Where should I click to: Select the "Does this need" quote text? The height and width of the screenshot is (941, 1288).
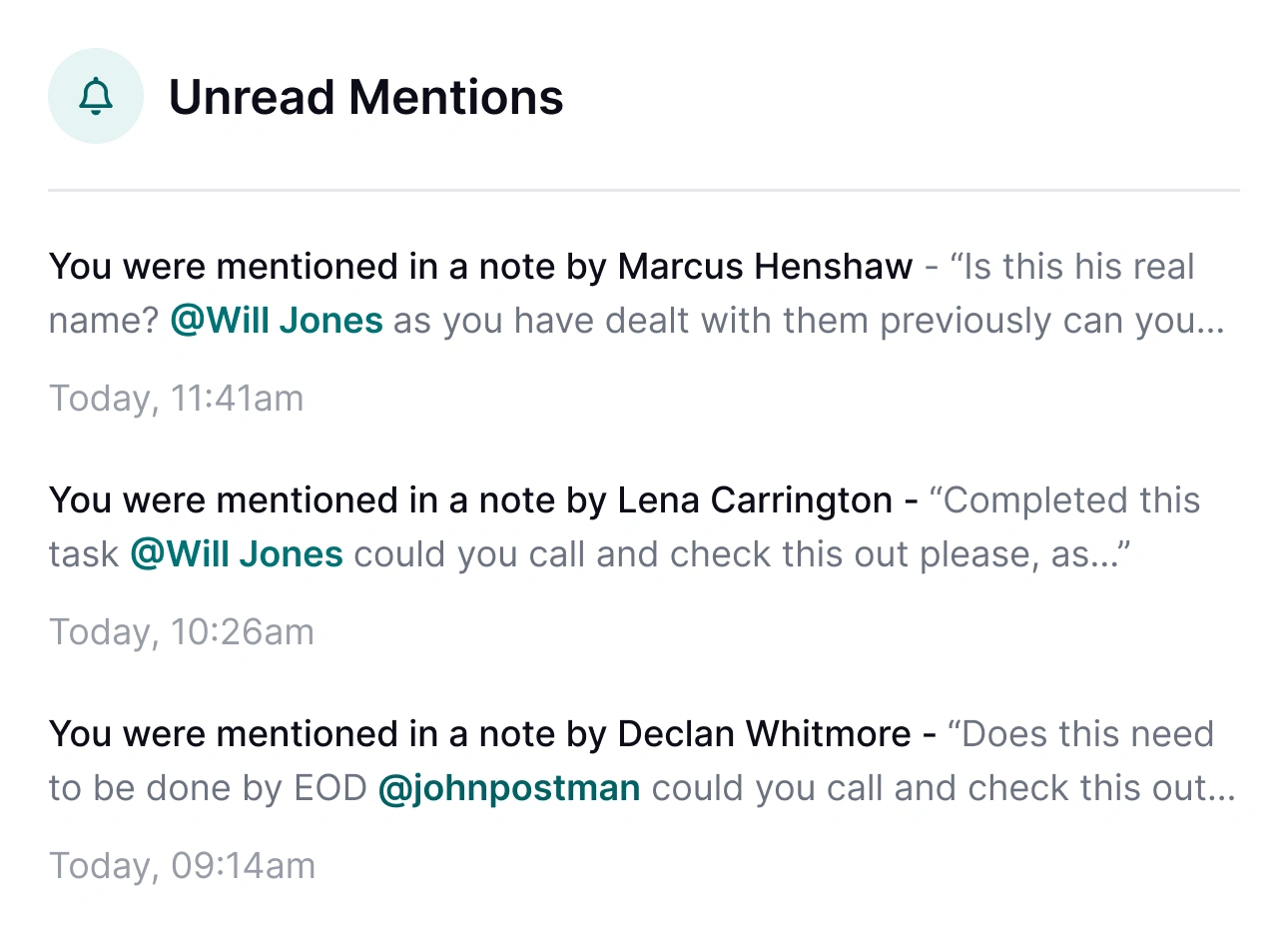tap(1080, 734)
